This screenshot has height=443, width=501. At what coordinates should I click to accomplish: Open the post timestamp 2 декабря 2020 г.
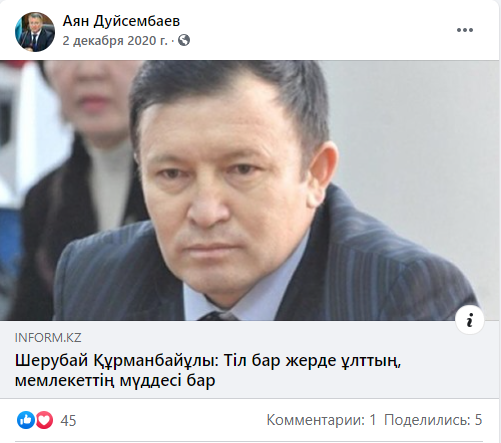115,41
